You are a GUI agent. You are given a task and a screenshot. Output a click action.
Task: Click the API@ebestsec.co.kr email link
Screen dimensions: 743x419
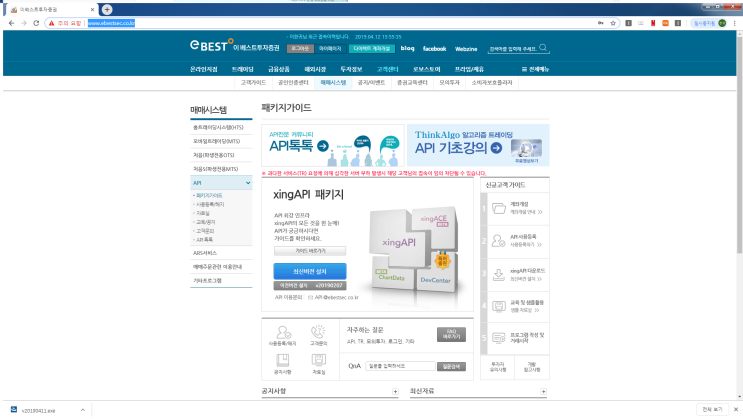pos(336,298)
